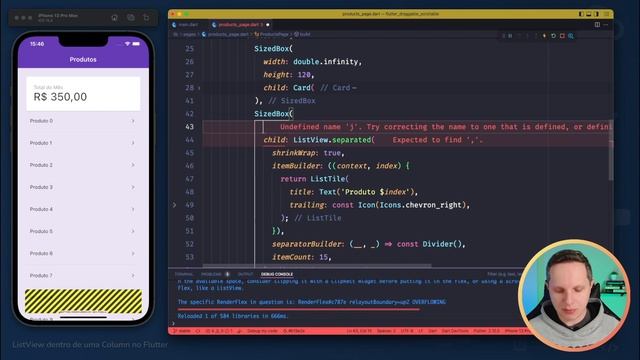Viewport: 640px width, 360px height.
Task: Click the git branch item in status bar
Action: [182, 331]
